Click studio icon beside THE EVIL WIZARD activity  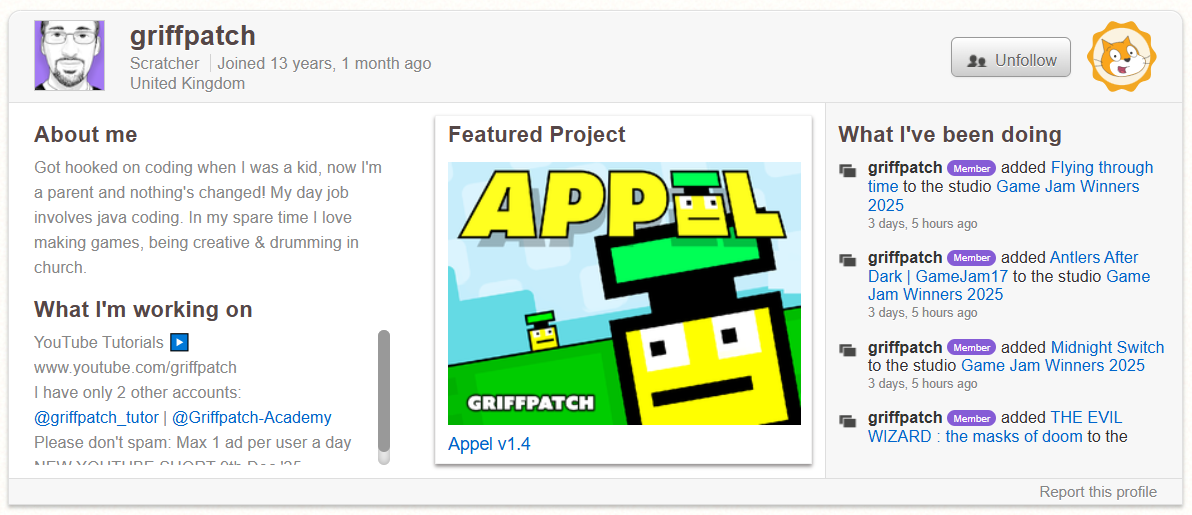tap(848, 420)
